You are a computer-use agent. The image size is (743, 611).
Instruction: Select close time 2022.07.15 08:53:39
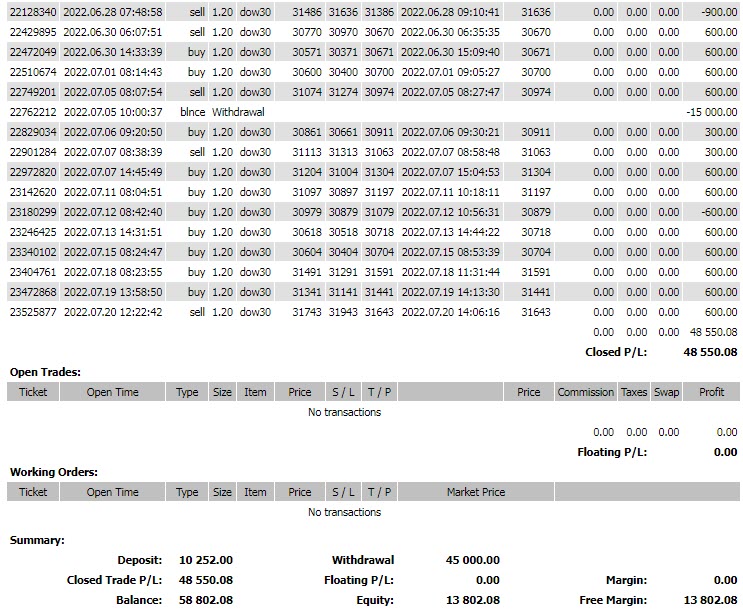[x=451, y=252]
